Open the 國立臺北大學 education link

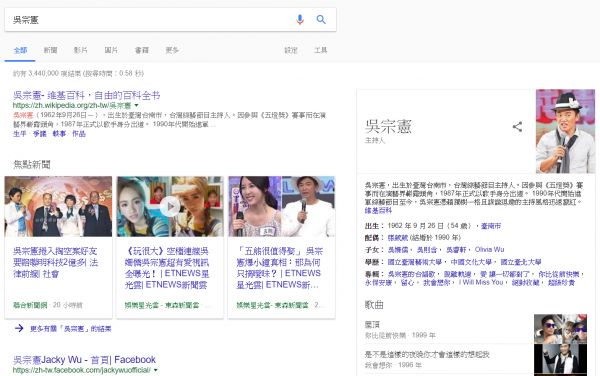click(x=521, y=262)
